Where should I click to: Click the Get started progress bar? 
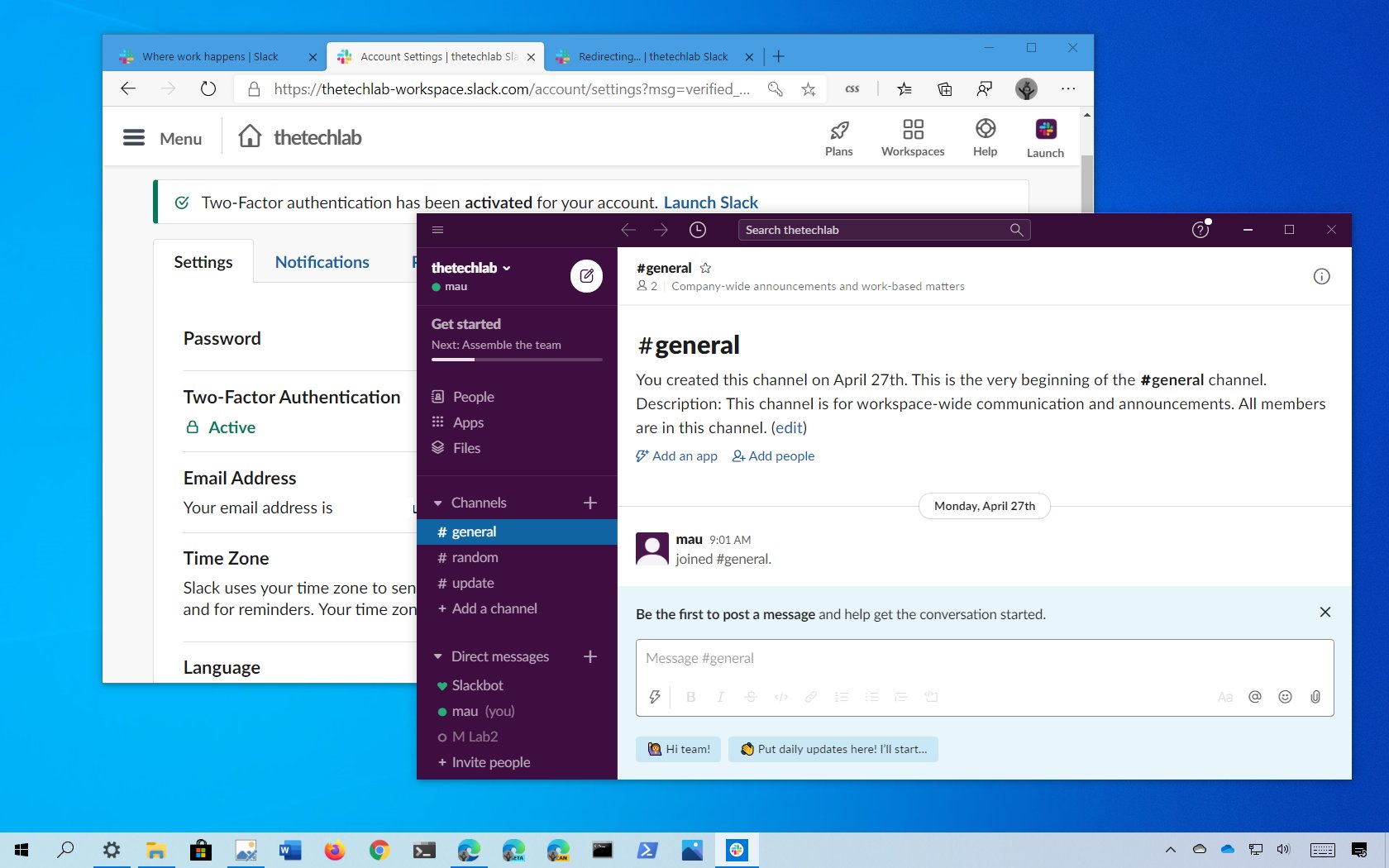(517, 360)
